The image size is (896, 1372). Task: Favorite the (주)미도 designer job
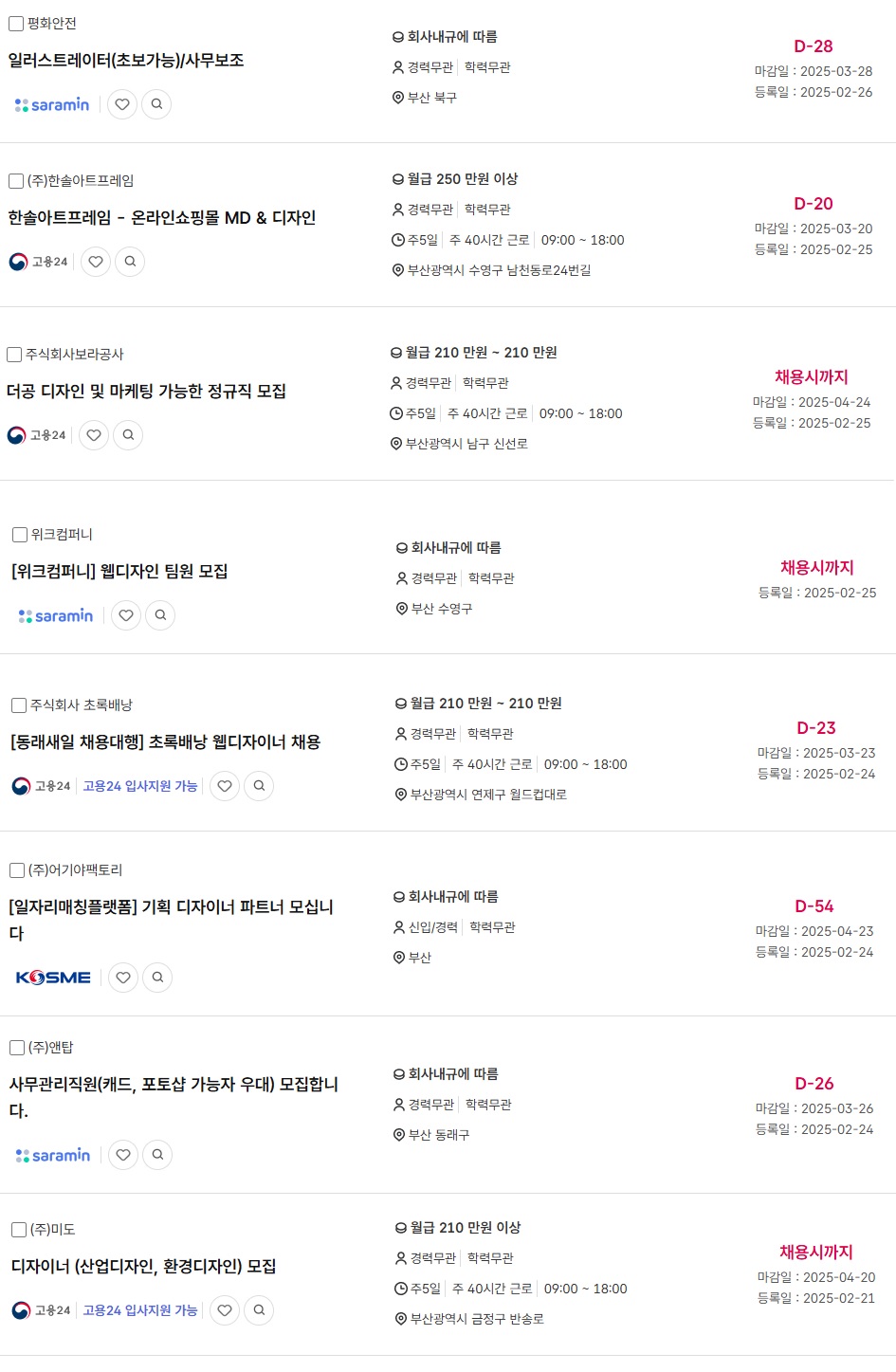tap(225, 1310)
